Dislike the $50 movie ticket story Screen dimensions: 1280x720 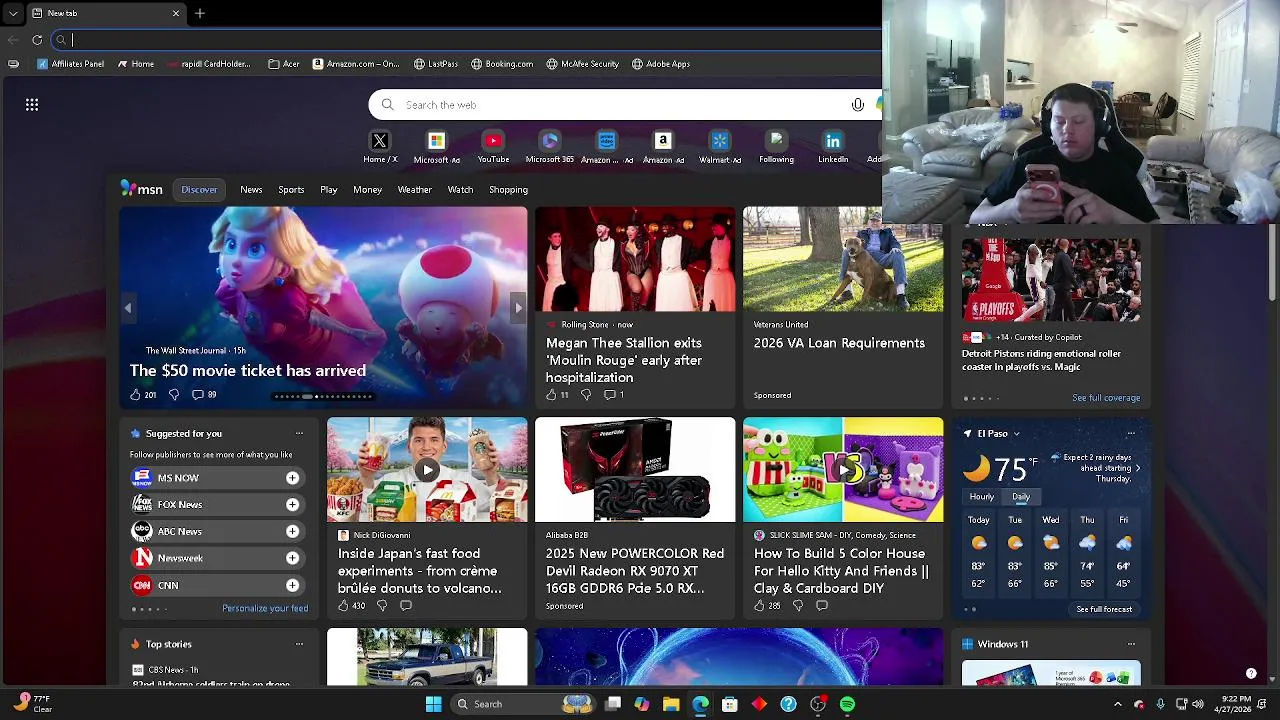coord(174,395)
